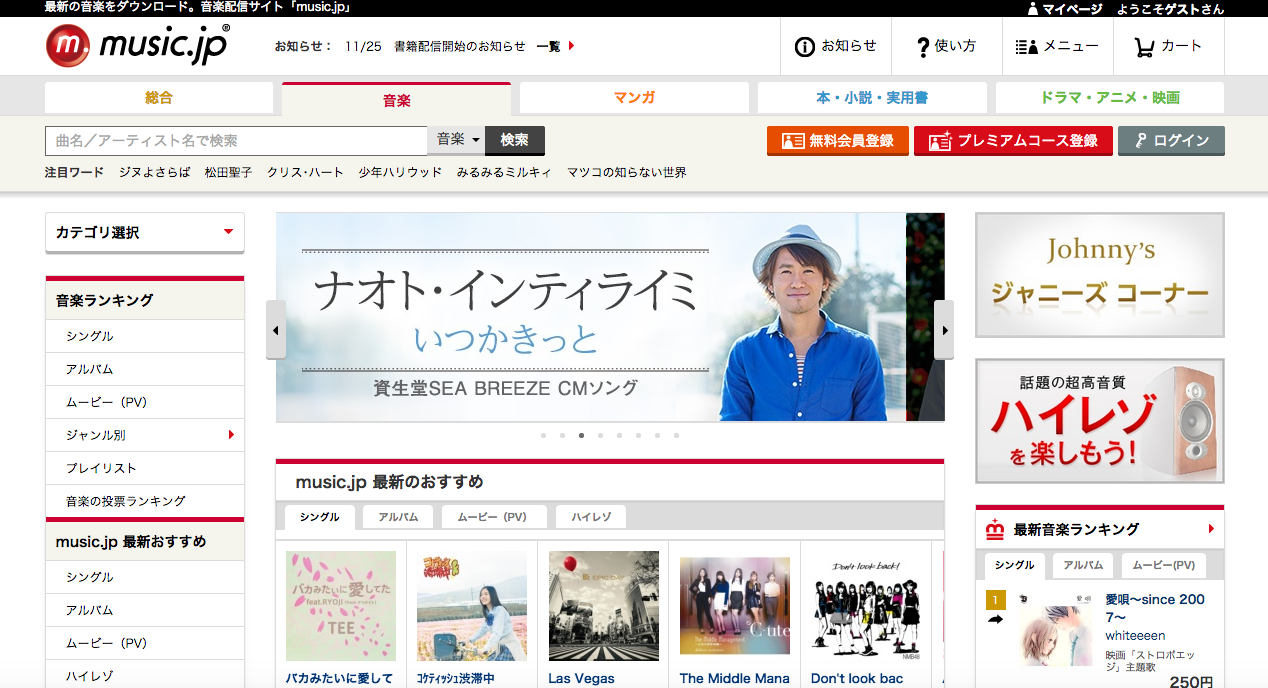The image size is (1268, 688).
Task: Select the first carousel indicator dot
Action: 543,436
